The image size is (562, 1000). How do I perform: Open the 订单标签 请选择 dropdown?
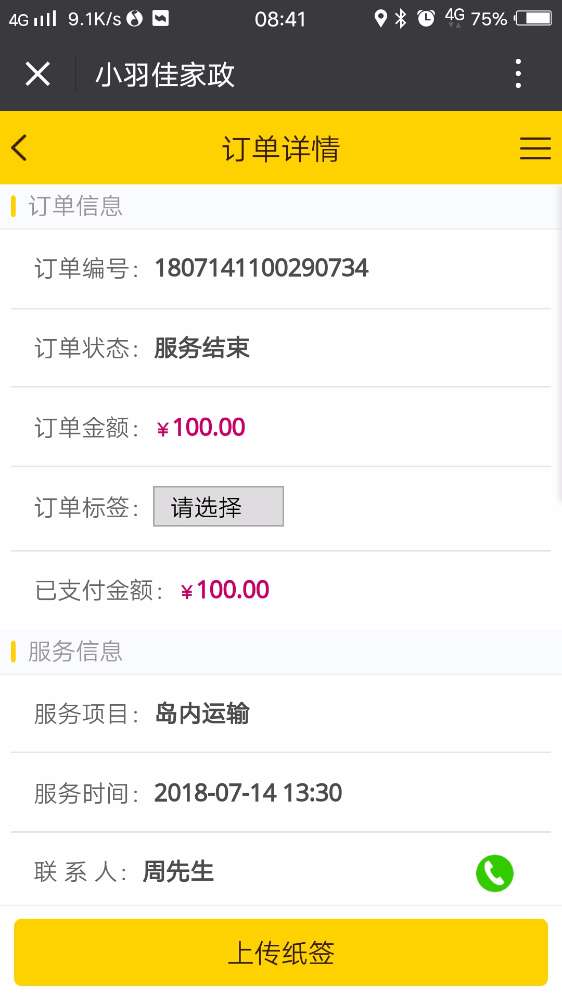point(218,506)
